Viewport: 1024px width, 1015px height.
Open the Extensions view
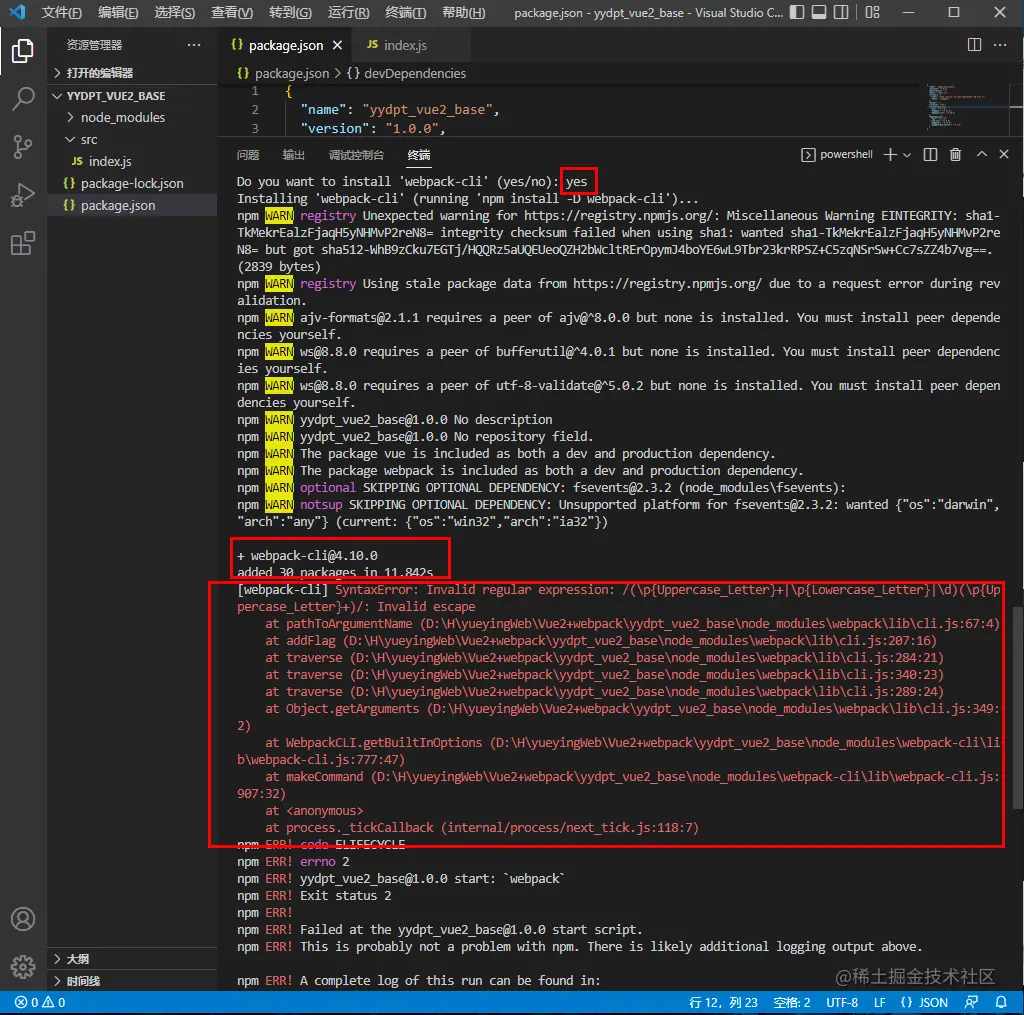click(x=23, y=244)
